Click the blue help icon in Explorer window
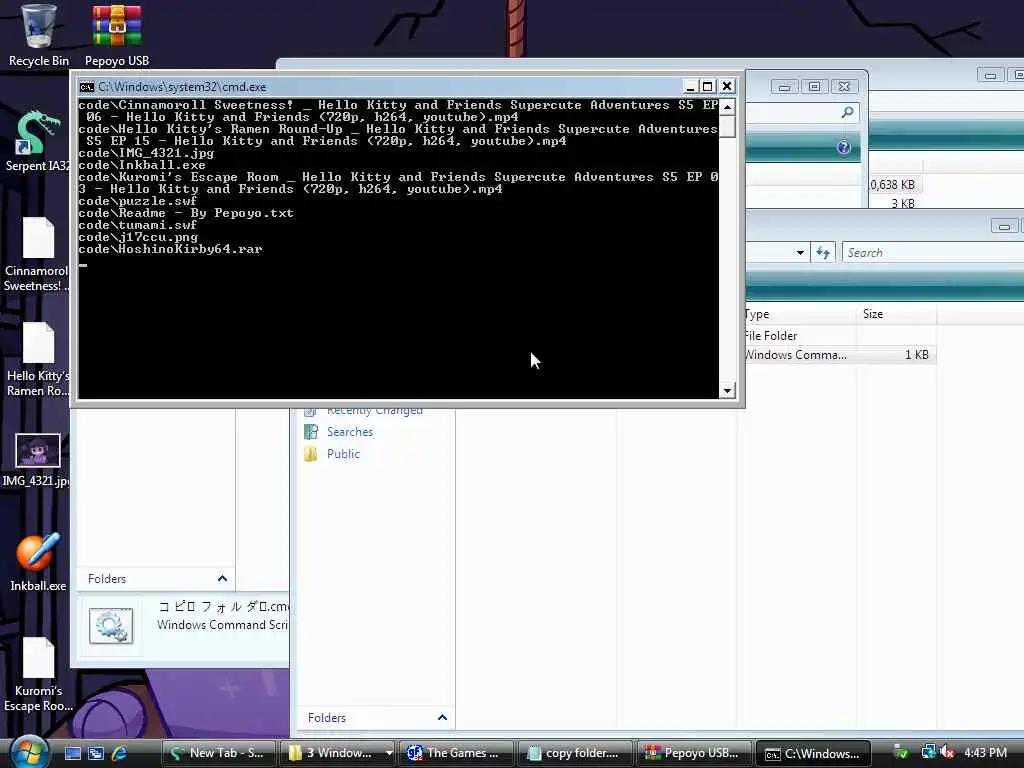 843,147
